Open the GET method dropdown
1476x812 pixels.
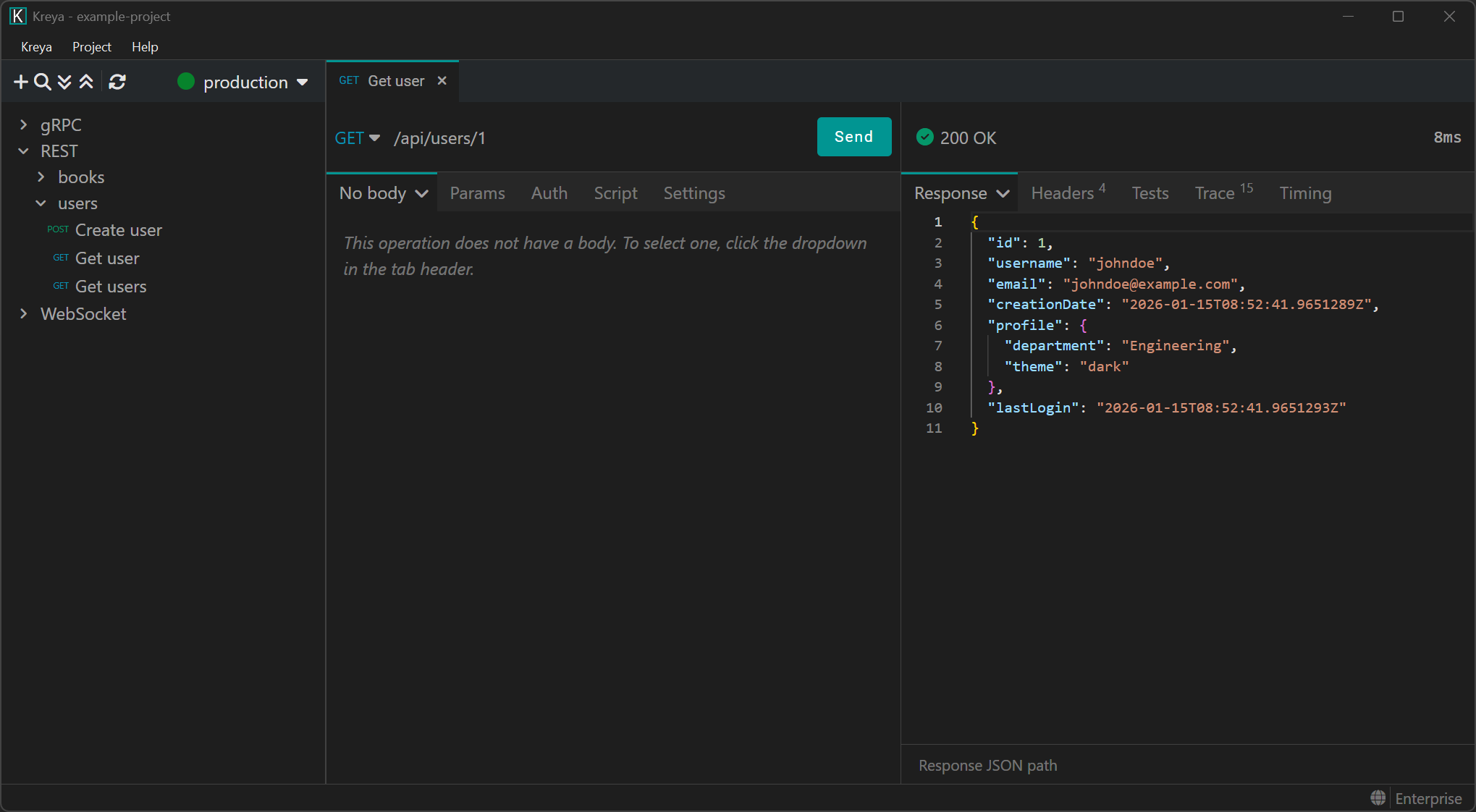pos(358,138)
